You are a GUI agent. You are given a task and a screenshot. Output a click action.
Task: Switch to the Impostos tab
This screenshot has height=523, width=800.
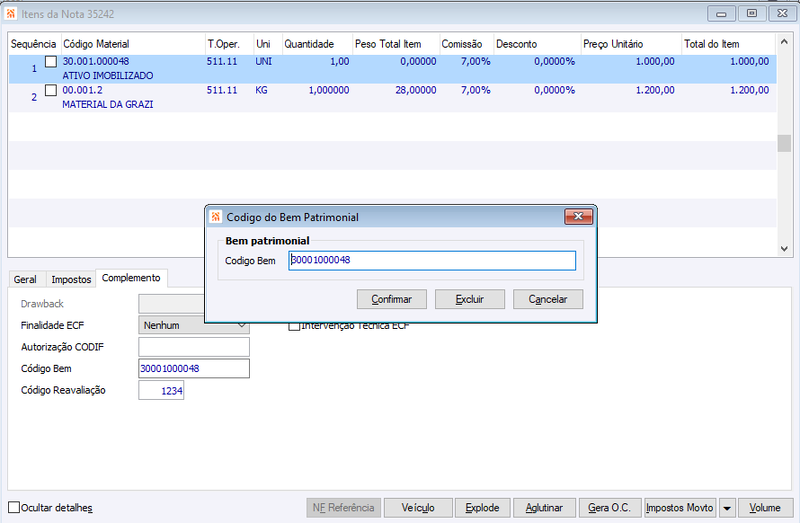(71, 279)
